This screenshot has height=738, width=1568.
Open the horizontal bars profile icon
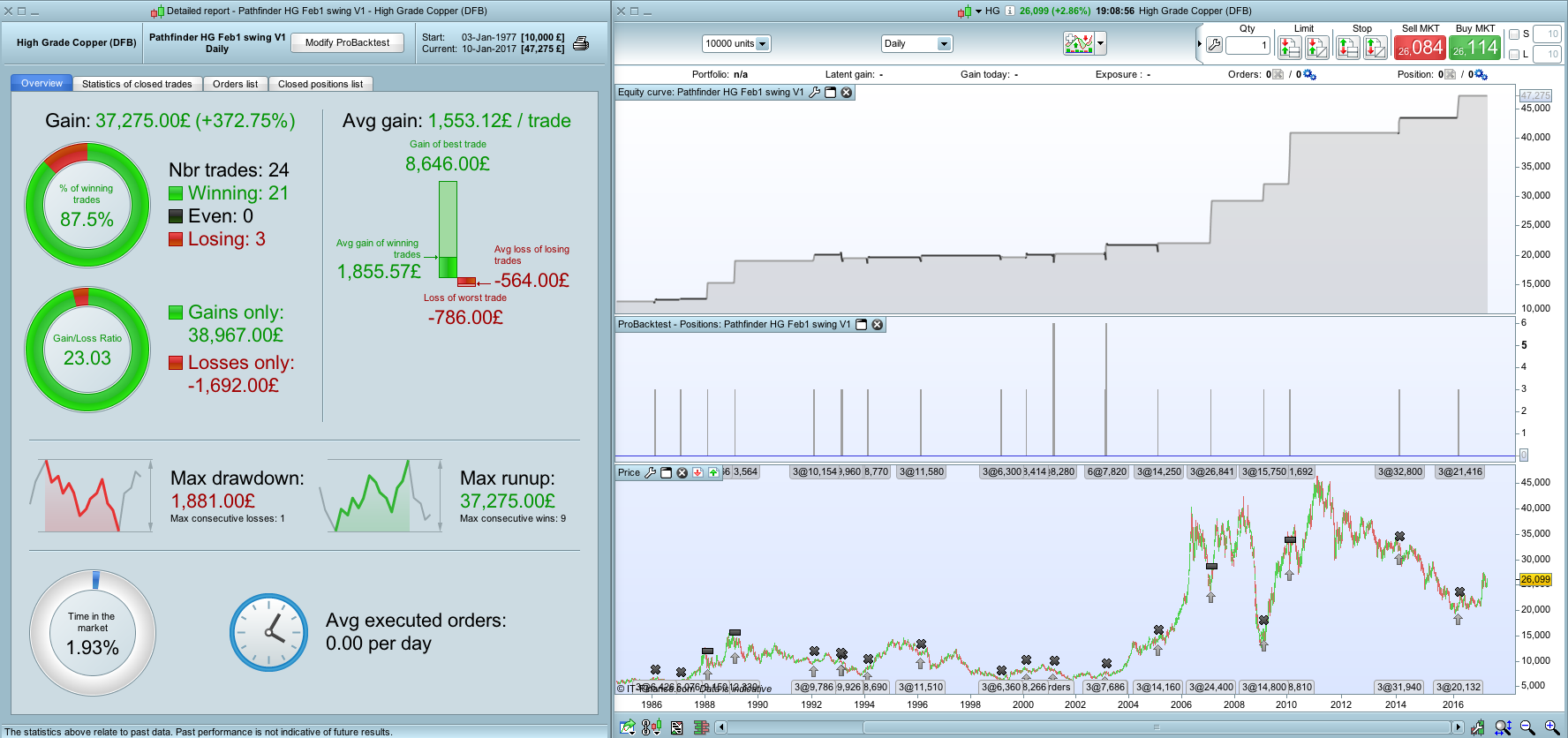tap(702, 727)
